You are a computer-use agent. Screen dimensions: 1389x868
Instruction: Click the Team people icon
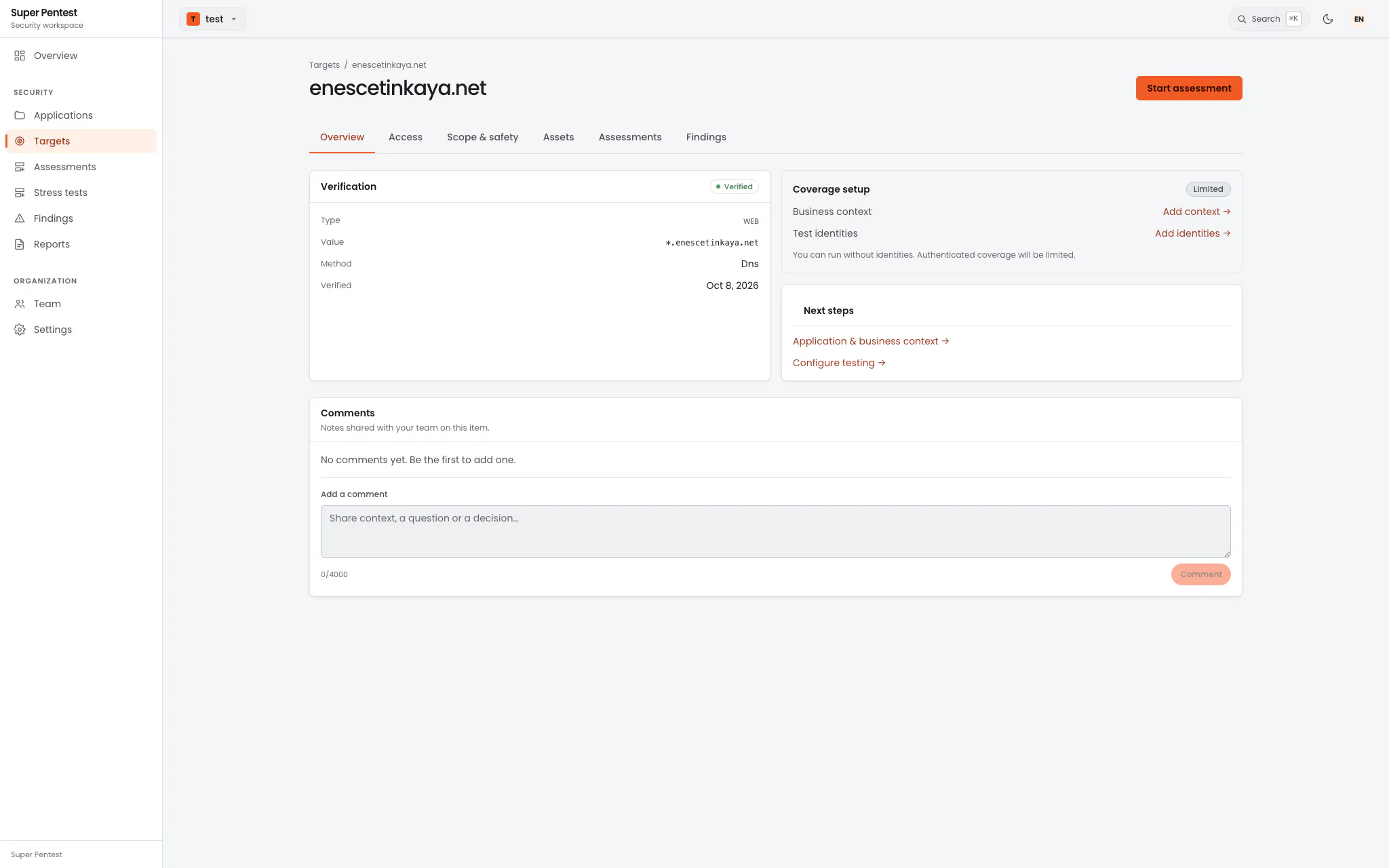tap(20, 304)
